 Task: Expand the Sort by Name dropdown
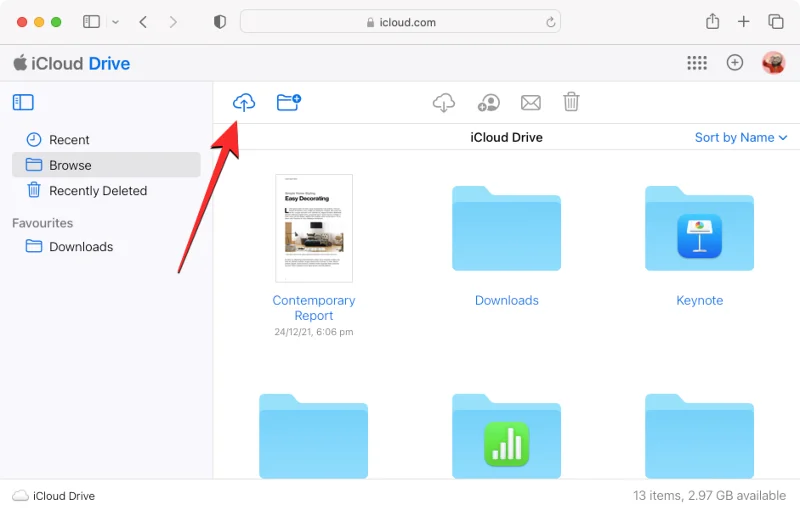(740, 137)
